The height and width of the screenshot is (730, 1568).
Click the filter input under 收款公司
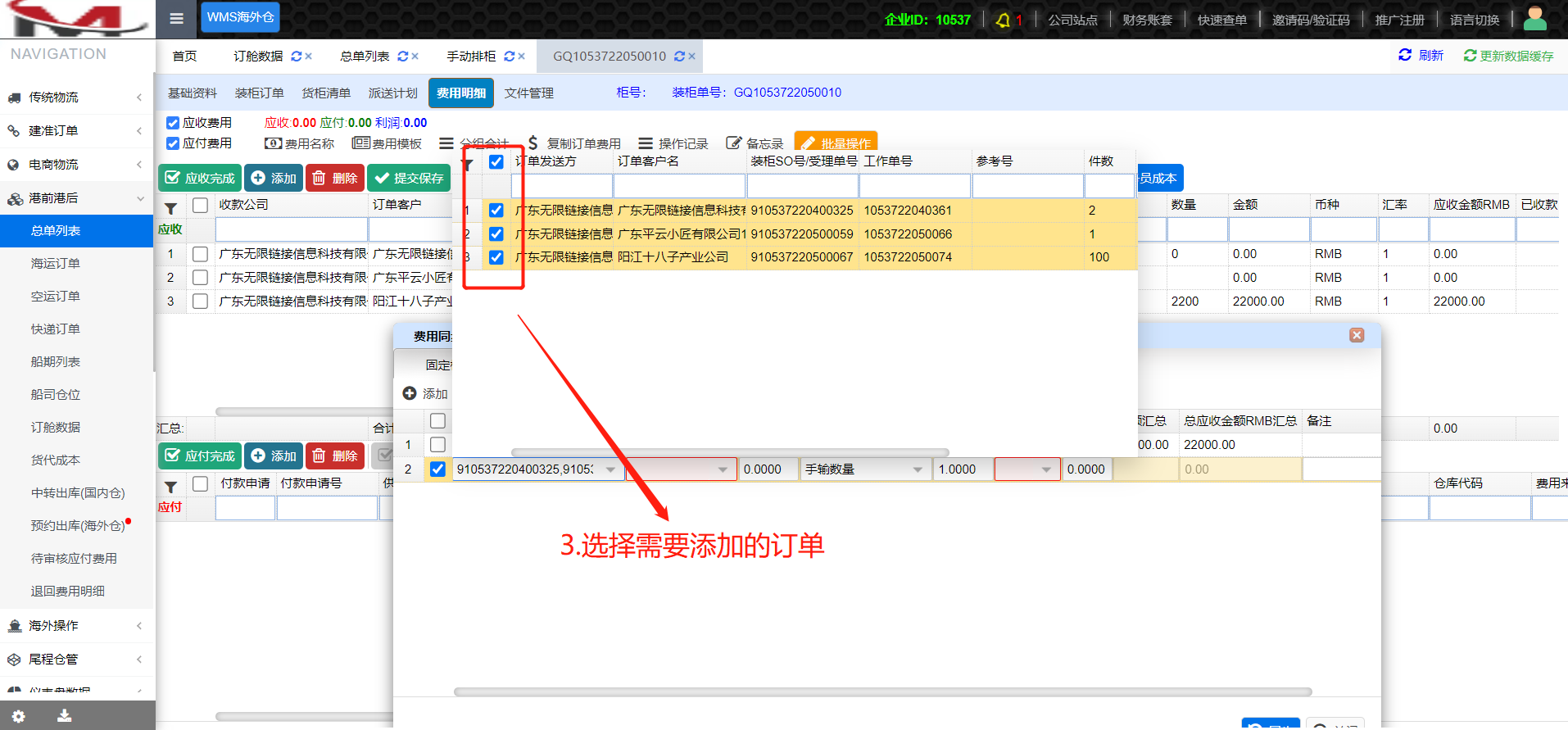point(292,229)
